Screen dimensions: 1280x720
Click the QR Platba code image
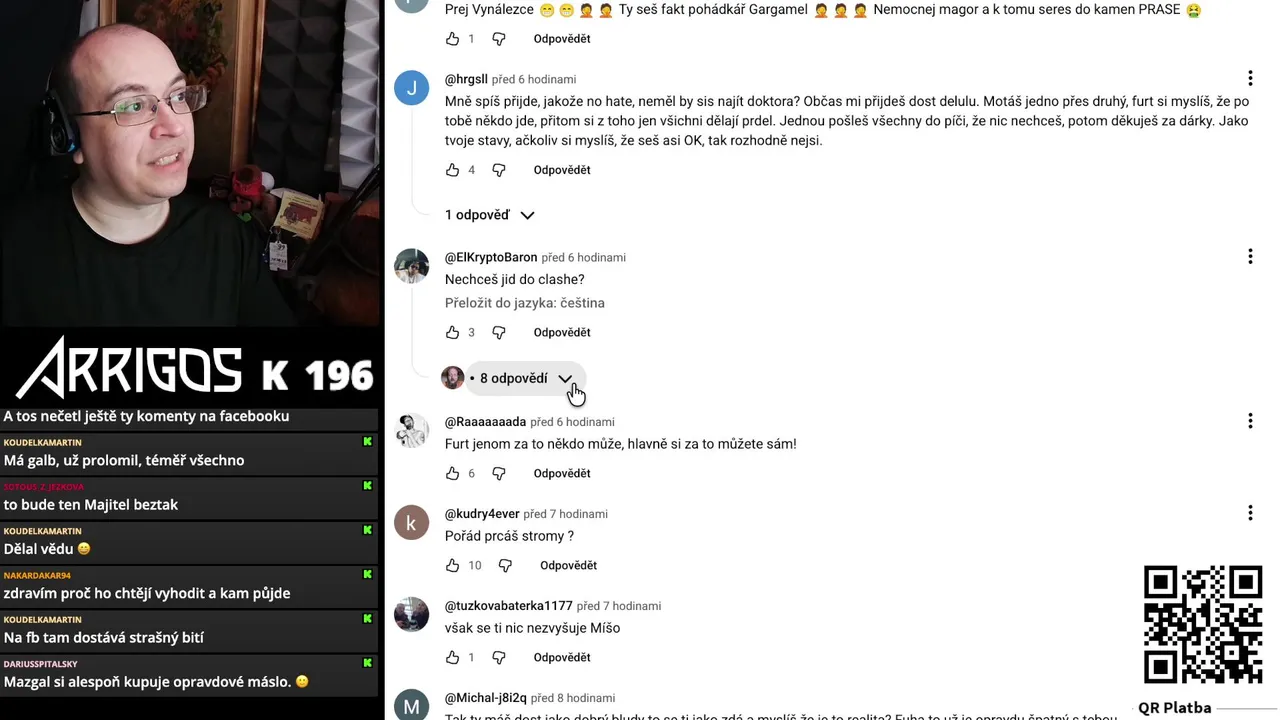[x=1203, y=625]
